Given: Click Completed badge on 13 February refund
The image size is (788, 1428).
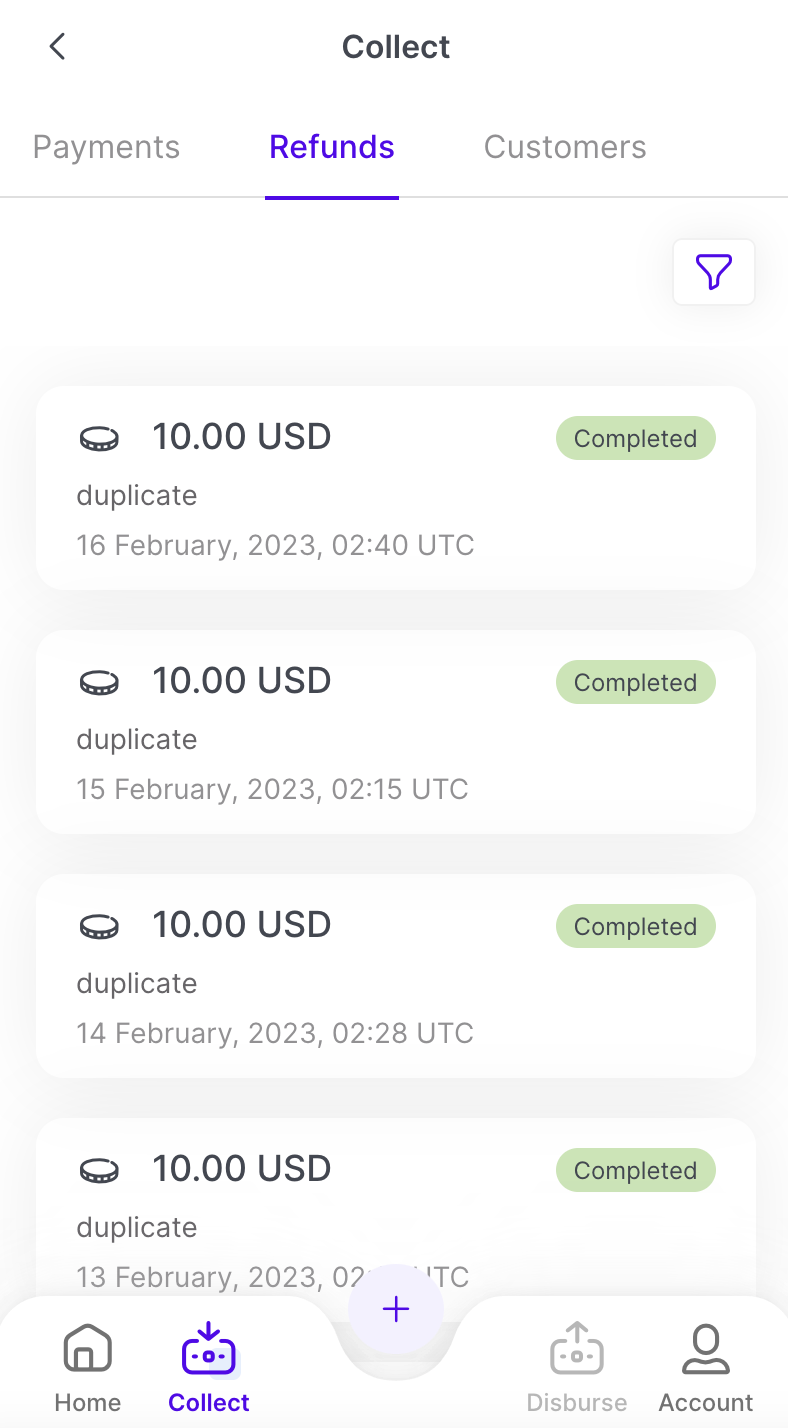Looking at the screenshot, I should (x=635, y=1171).
